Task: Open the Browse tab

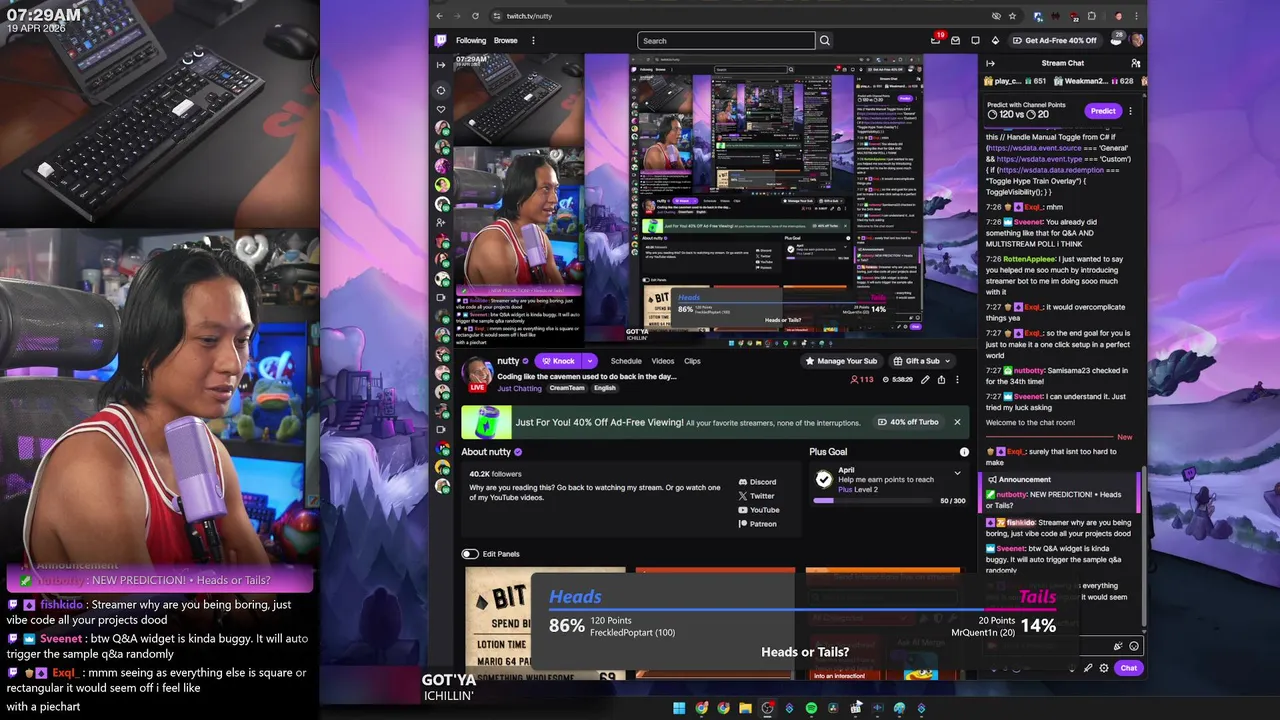Action: (506, 41)
